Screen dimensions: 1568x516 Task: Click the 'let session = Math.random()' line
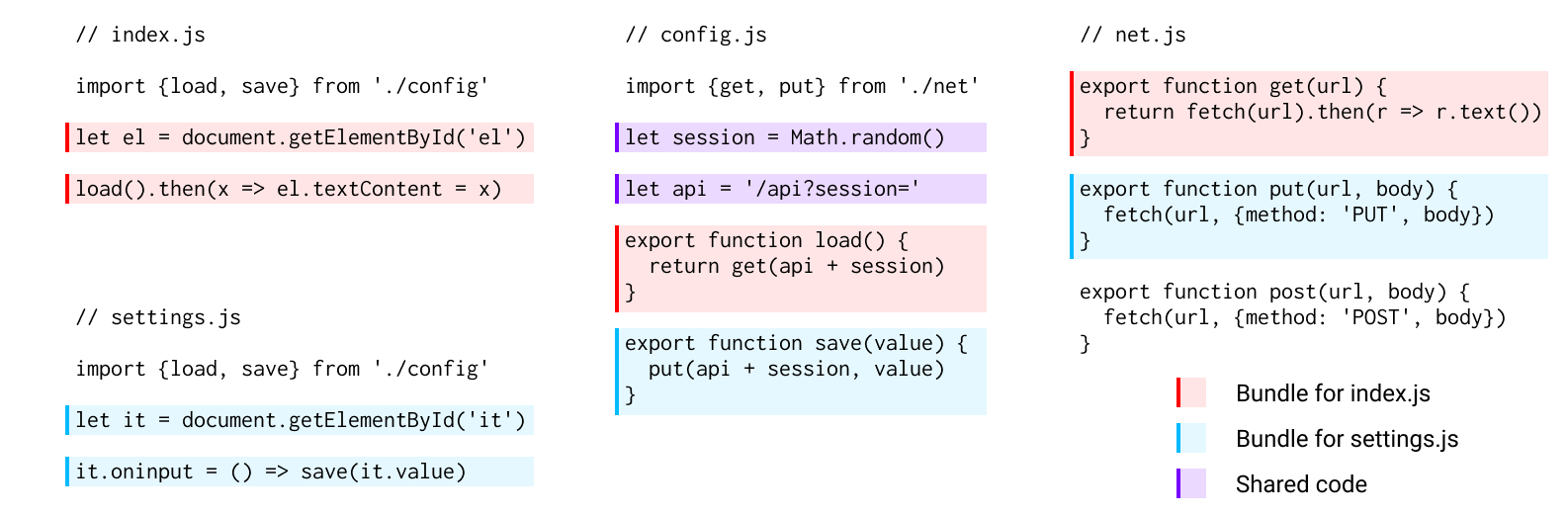coord(801,137)
